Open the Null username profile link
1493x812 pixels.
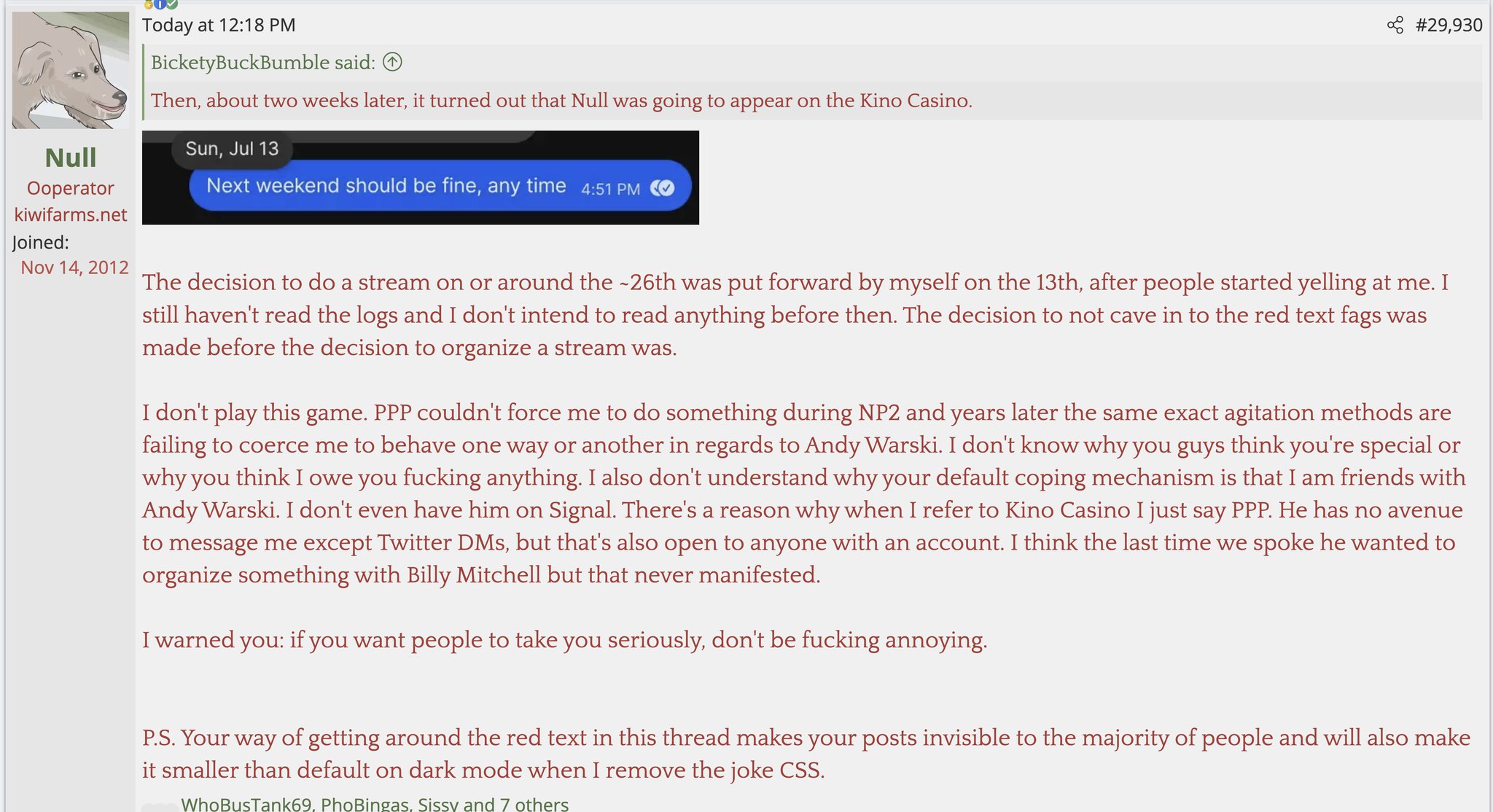71,157
